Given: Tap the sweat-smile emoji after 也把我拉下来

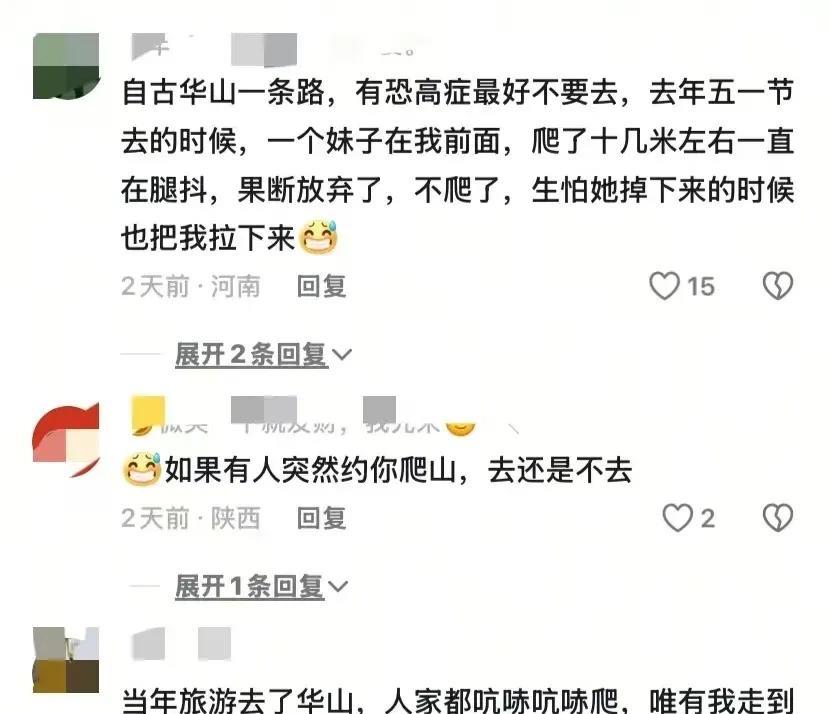Looking at the screenshot, I should tap(318, 238).
